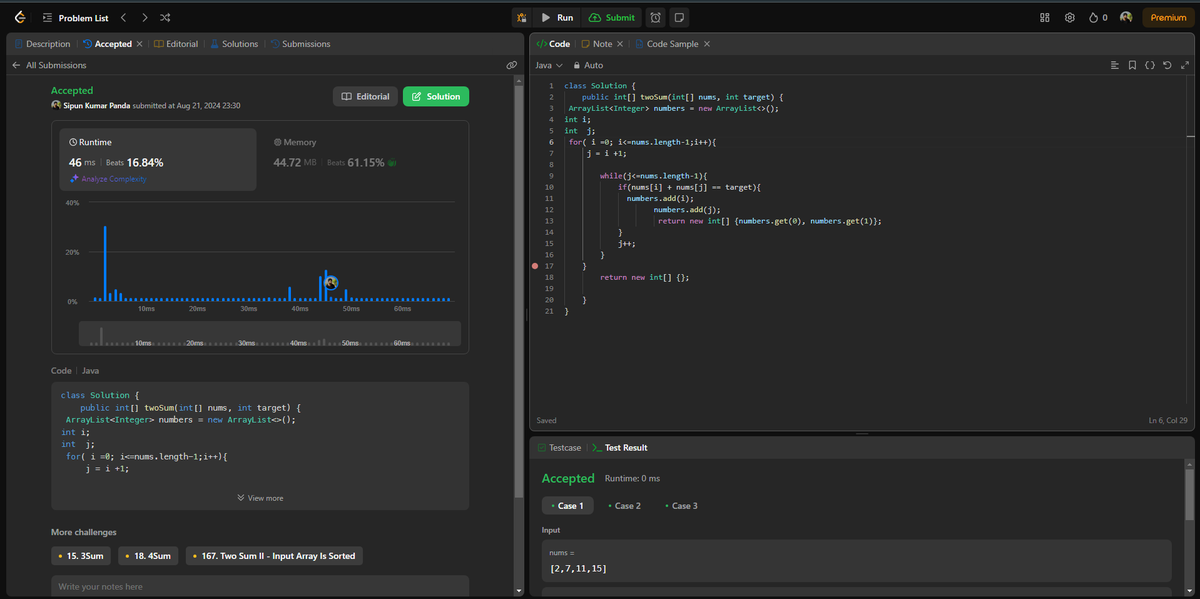1200x599 pixels.
Task: Click the green Solution button
Action: click(x=436, y=96)
